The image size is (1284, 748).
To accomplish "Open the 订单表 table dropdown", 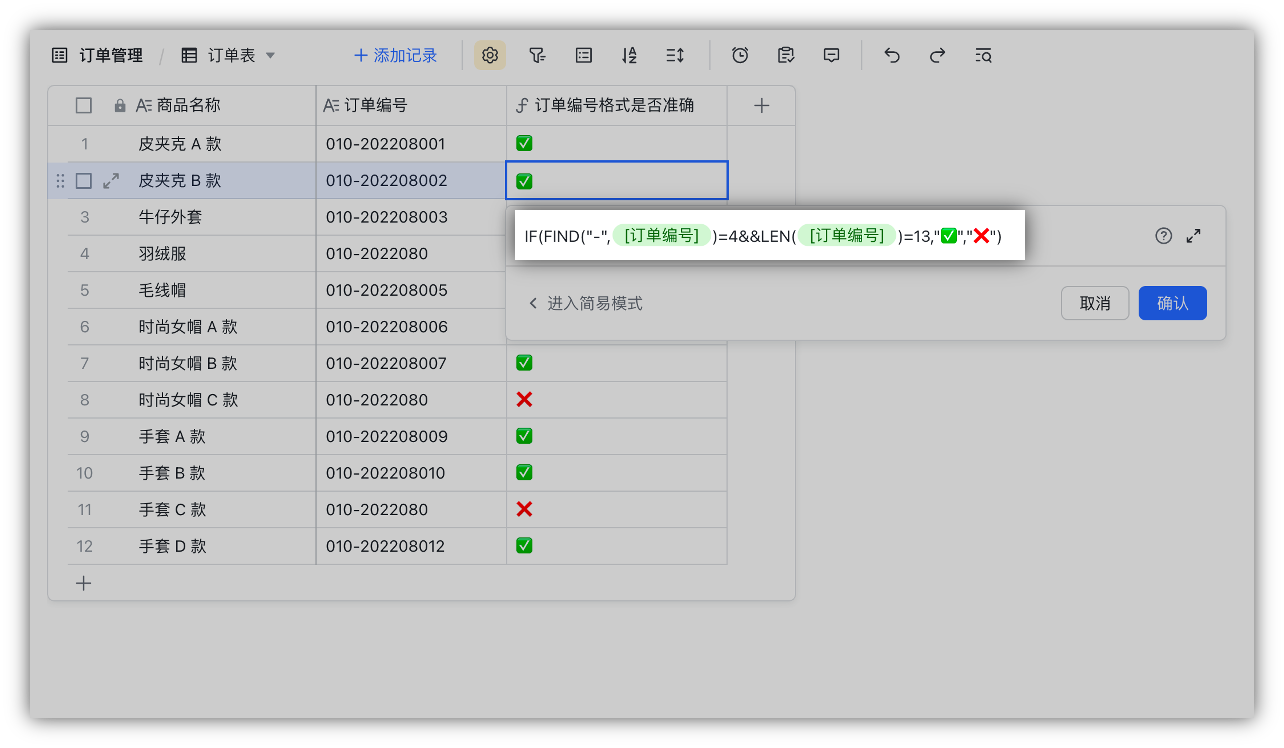I will coord(229,56).
